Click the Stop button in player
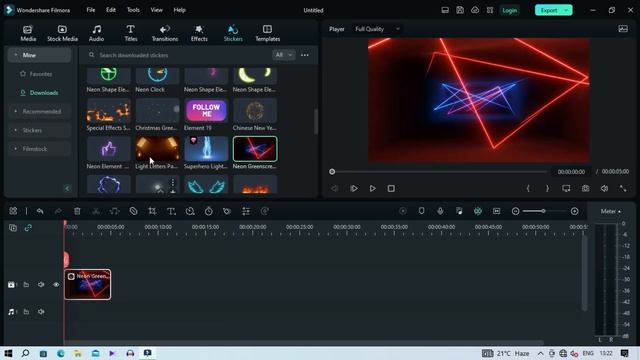The width and height of the screenshot is (640, 360). pos(391,189)
